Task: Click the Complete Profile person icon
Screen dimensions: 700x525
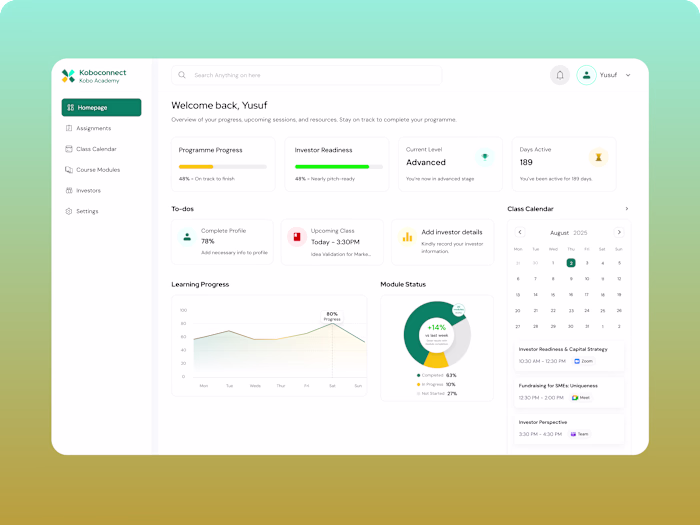Action: tap(187, 237)
